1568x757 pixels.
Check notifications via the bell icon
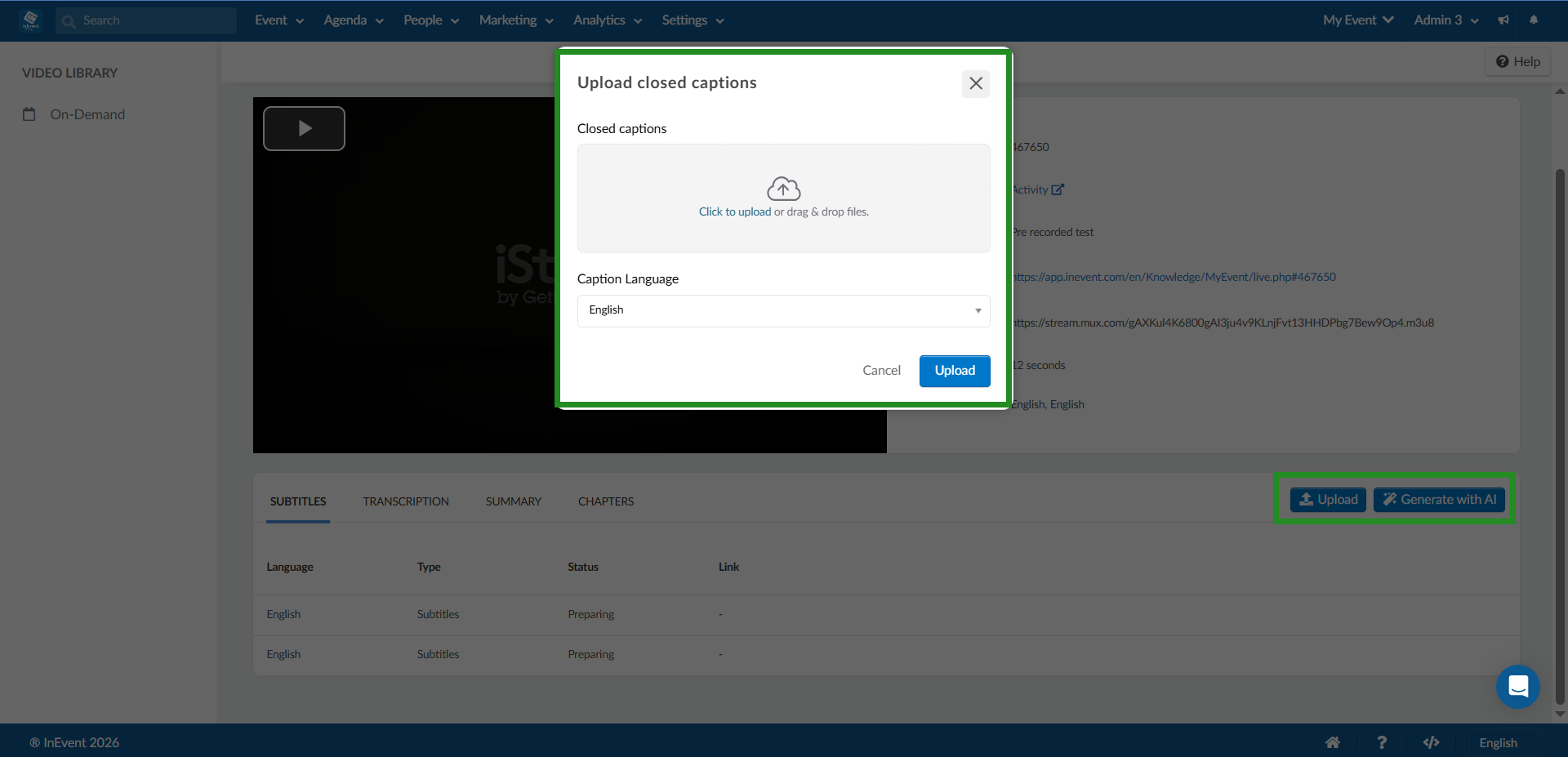tap(1534, 20)
